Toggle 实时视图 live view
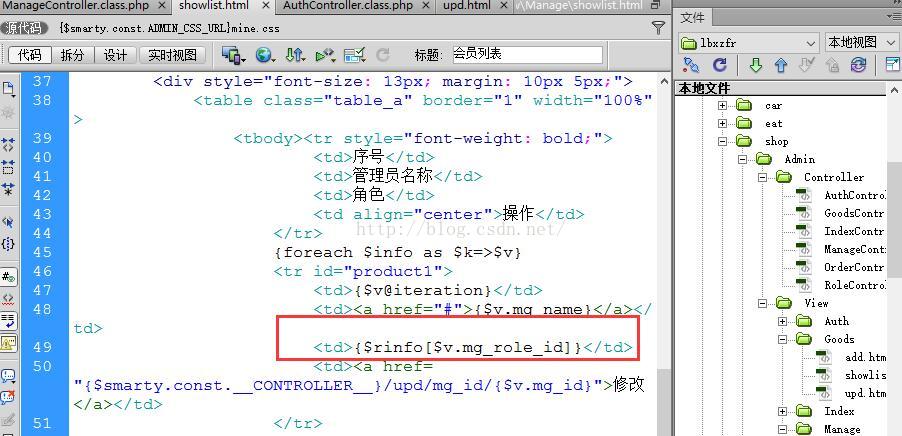Screen dimensions: 902x436 point(173,55)
